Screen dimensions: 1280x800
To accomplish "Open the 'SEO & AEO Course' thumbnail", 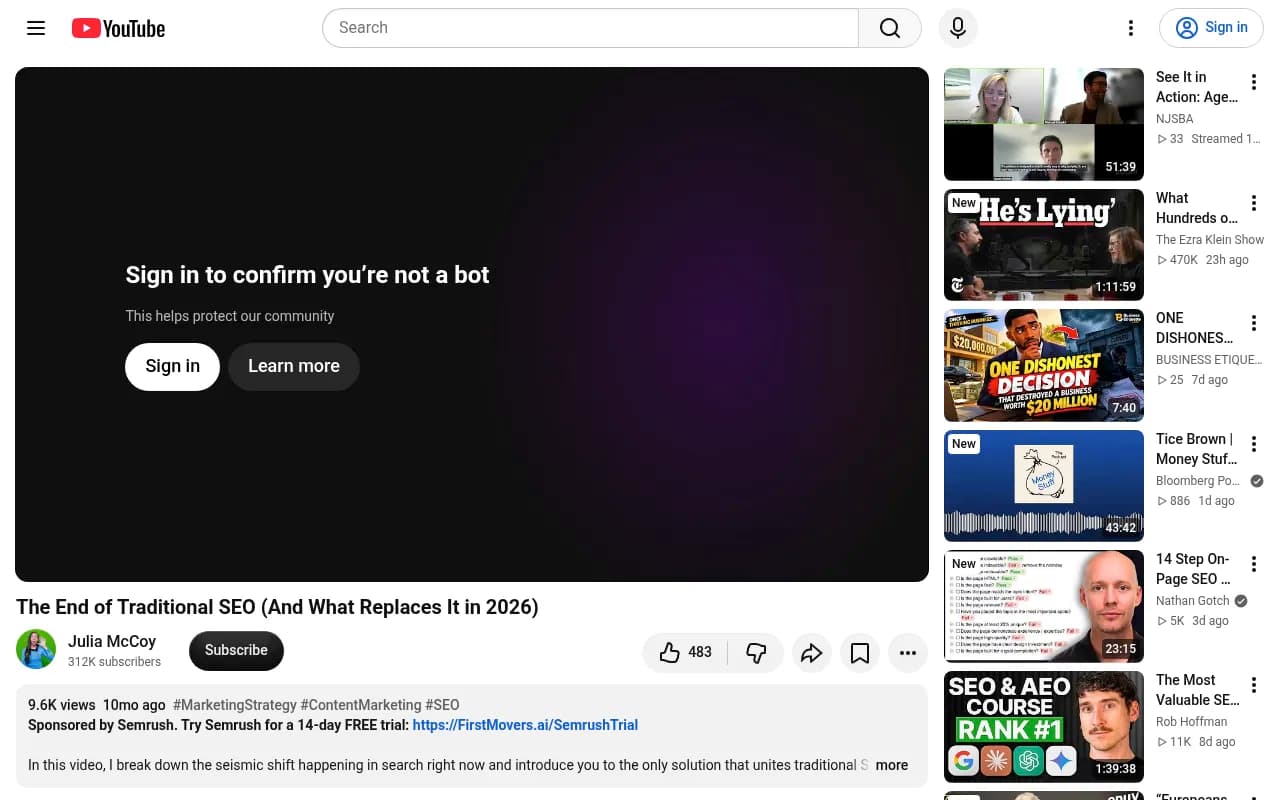I will [x=1044, y=727].
